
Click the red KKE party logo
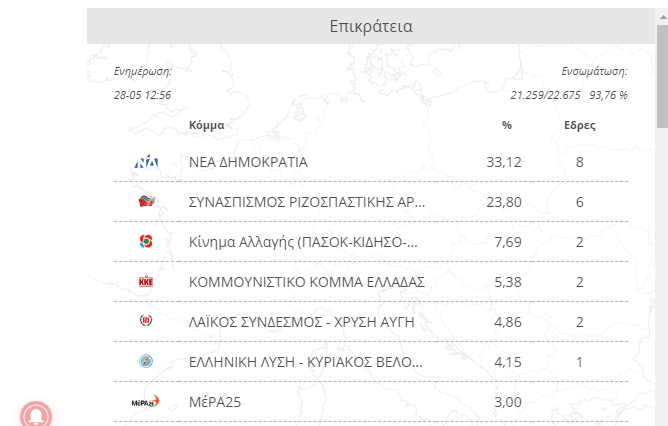(146, 282)
